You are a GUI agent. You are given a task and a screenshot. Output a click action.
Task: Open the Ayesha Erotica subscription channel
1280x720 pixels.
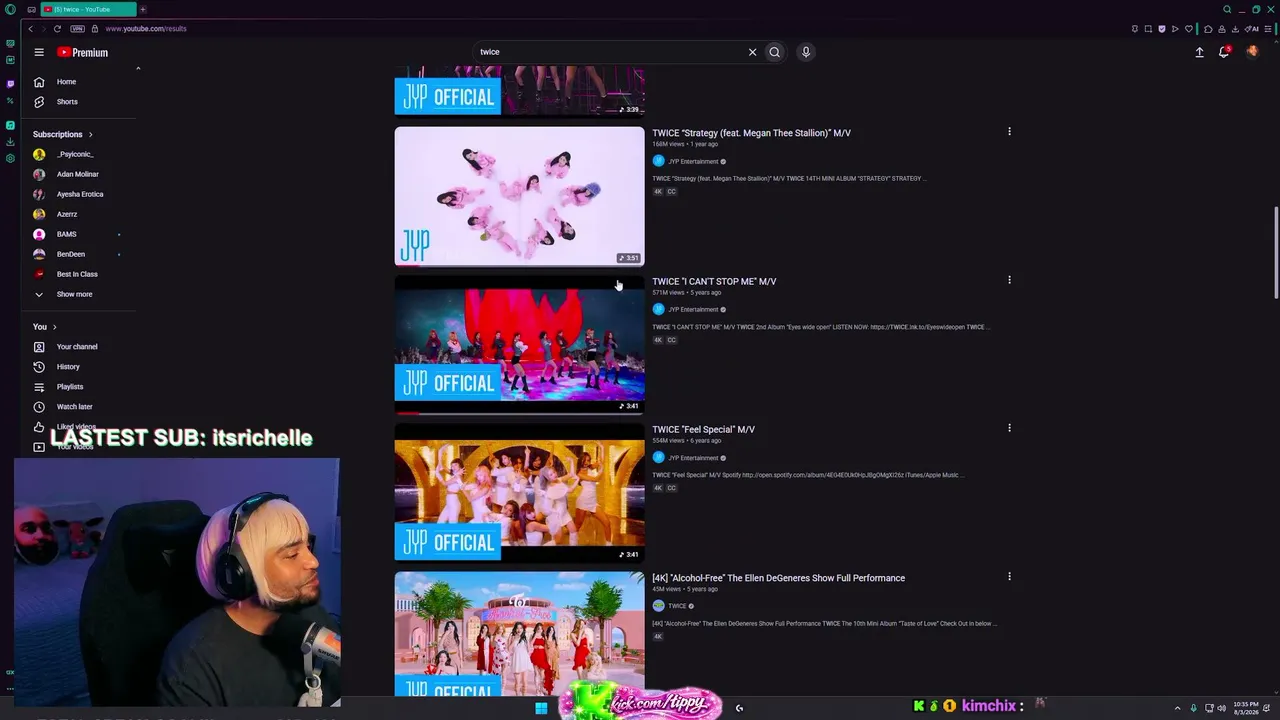(x=80, y=194)
